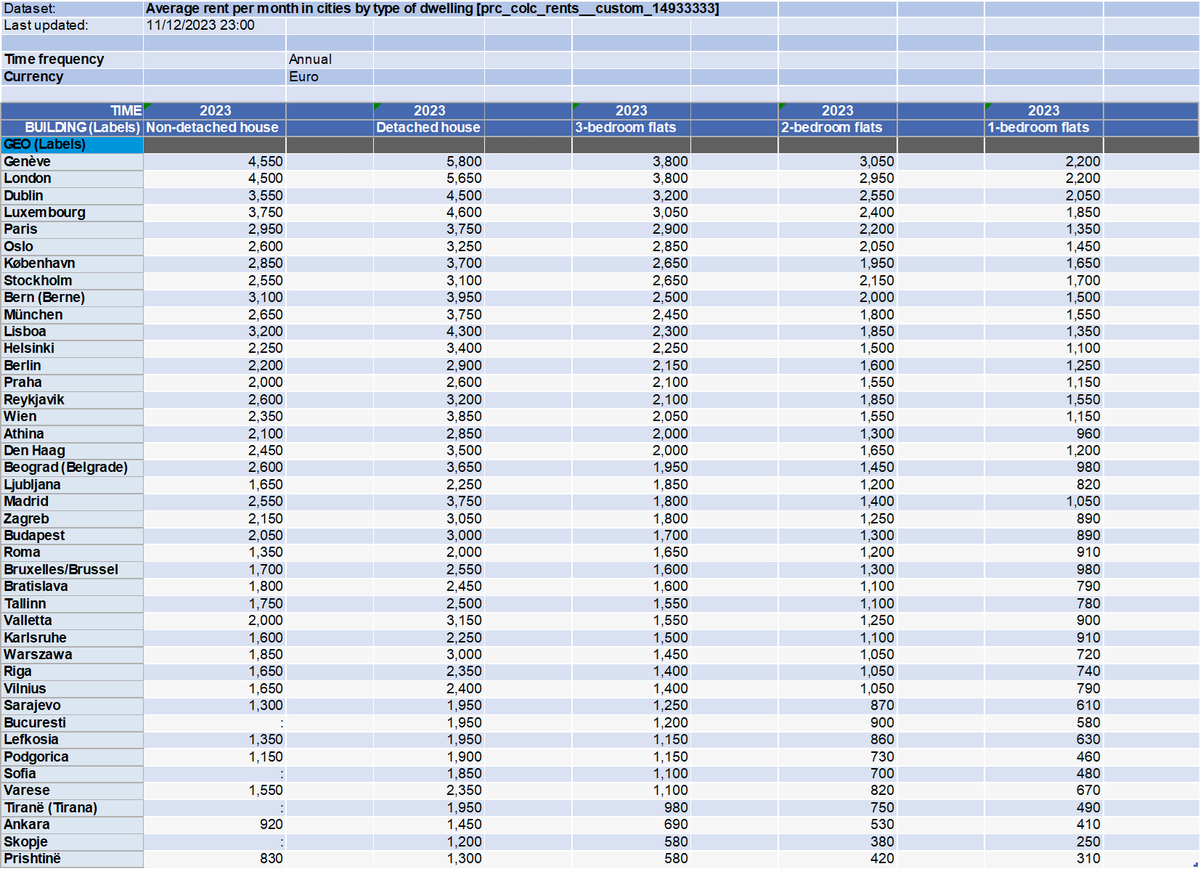Select the 'Bern (Berne)' row label
The width and height of the screenshot is (1200, 869).
72,297
